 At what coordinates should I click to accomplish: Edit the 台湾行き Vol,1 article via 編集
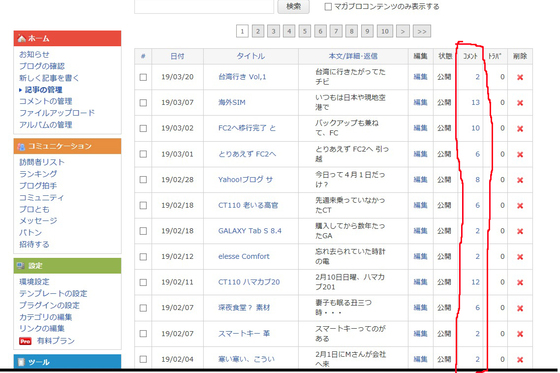(x=420, y=77)
